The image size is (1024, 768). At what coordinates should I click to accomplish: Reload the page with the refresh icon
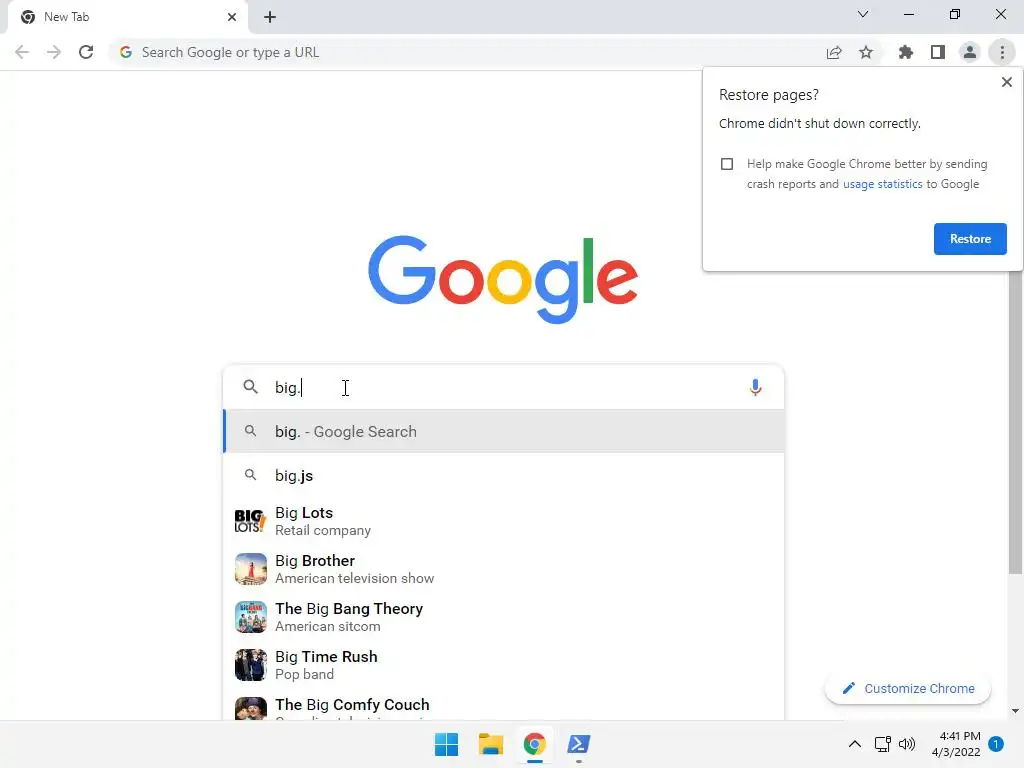pyautogui.click(x=86, y=52)
